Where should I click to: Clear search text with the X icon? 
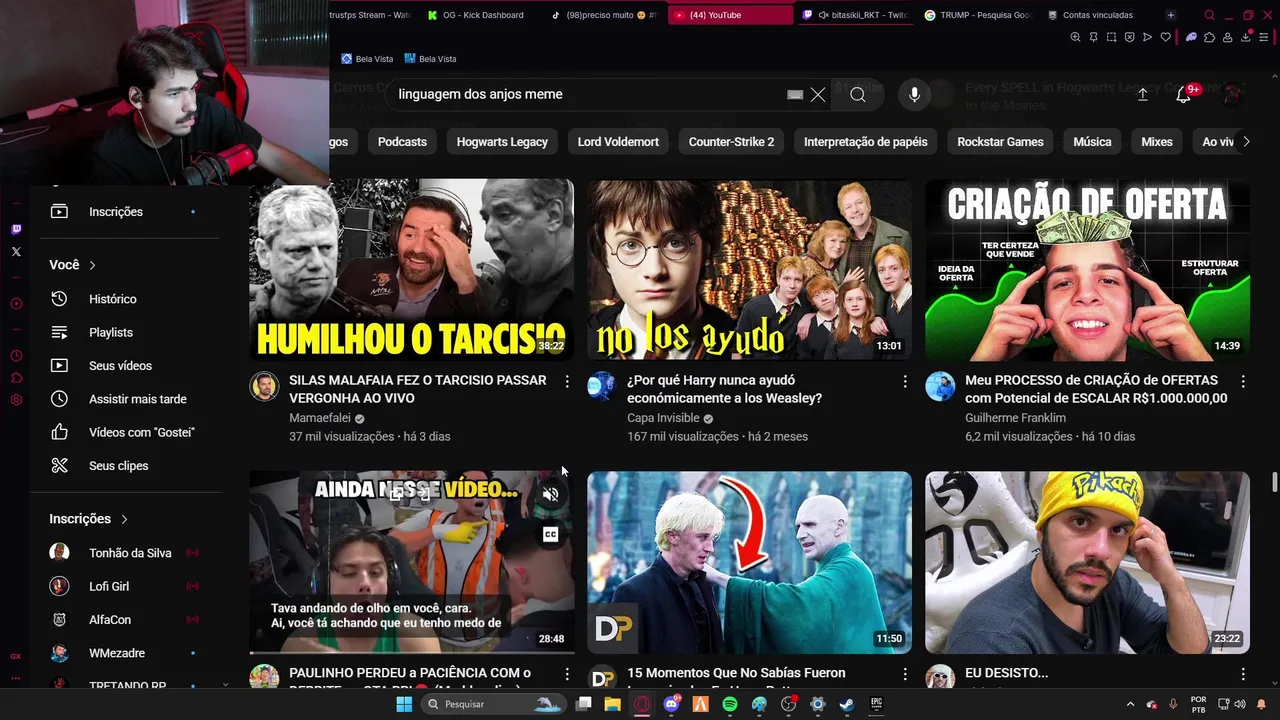(x=818, y=94)
